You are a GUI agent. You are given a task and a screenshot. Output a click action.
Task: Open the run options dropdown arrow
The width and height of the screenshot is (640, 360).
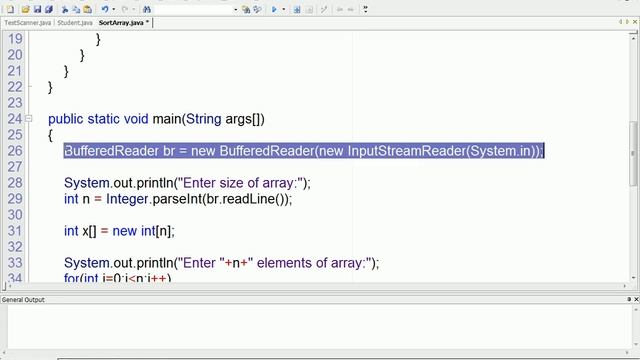click(x=284, y=9)
